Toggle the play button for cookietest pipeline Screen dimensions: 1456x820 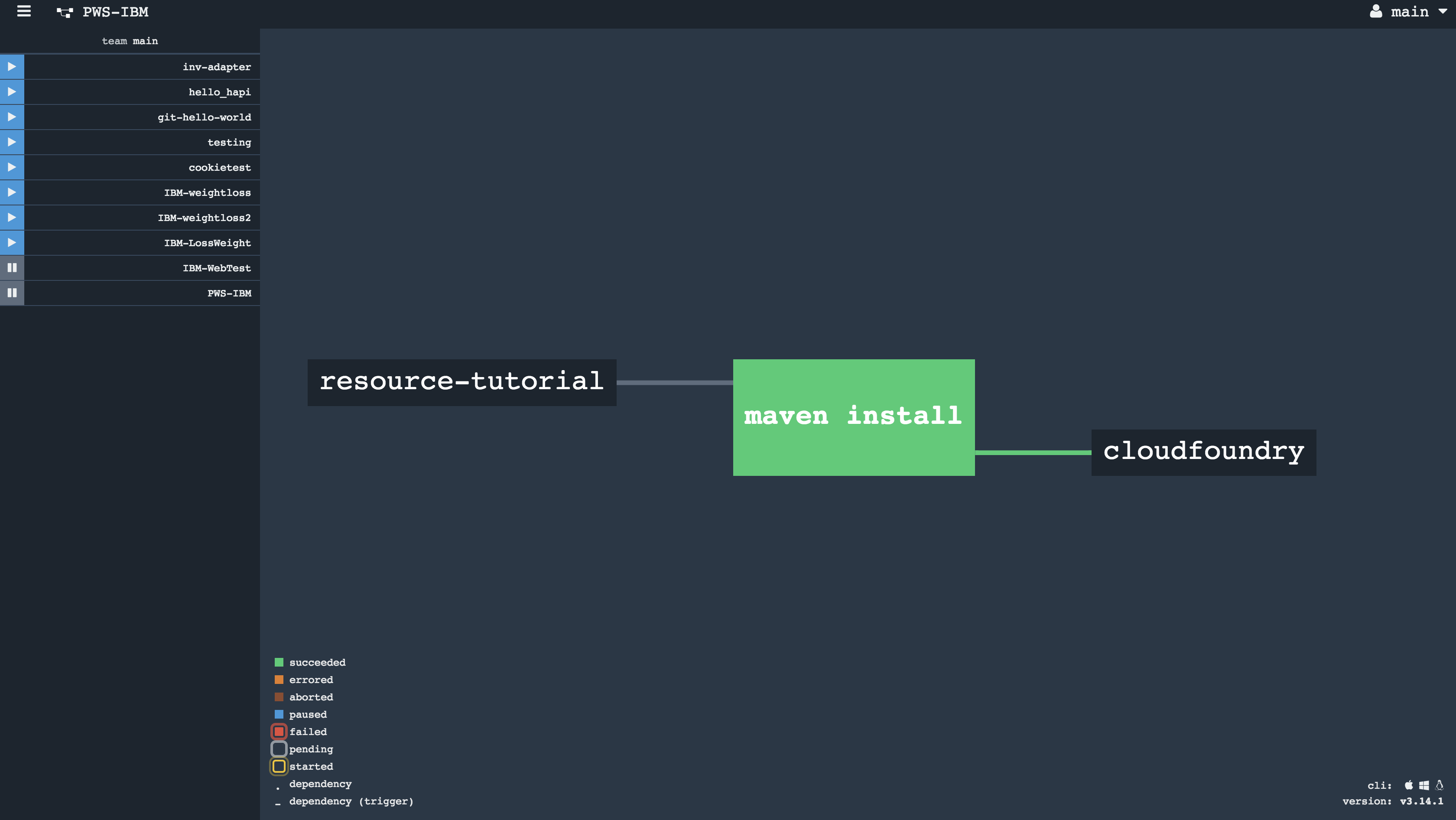point(12,167)
